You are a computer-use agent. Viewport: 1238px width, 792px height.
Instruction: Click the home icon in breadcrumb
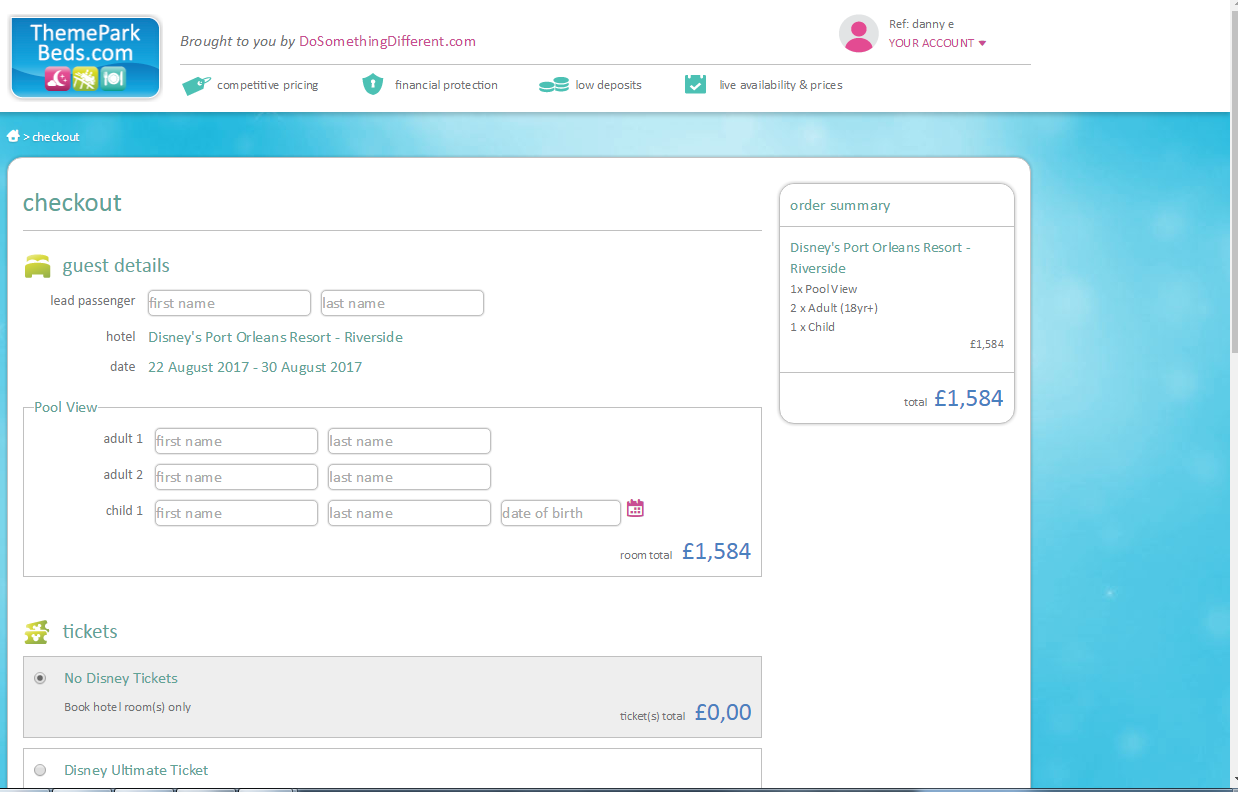(x=13, y=136)
